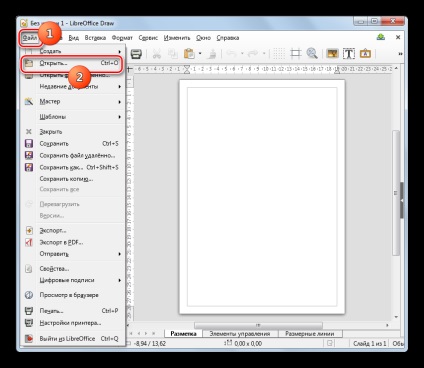The image size is (424, 368).
Task: Click the Print icon in the toolbar
Action: [136, 54]
